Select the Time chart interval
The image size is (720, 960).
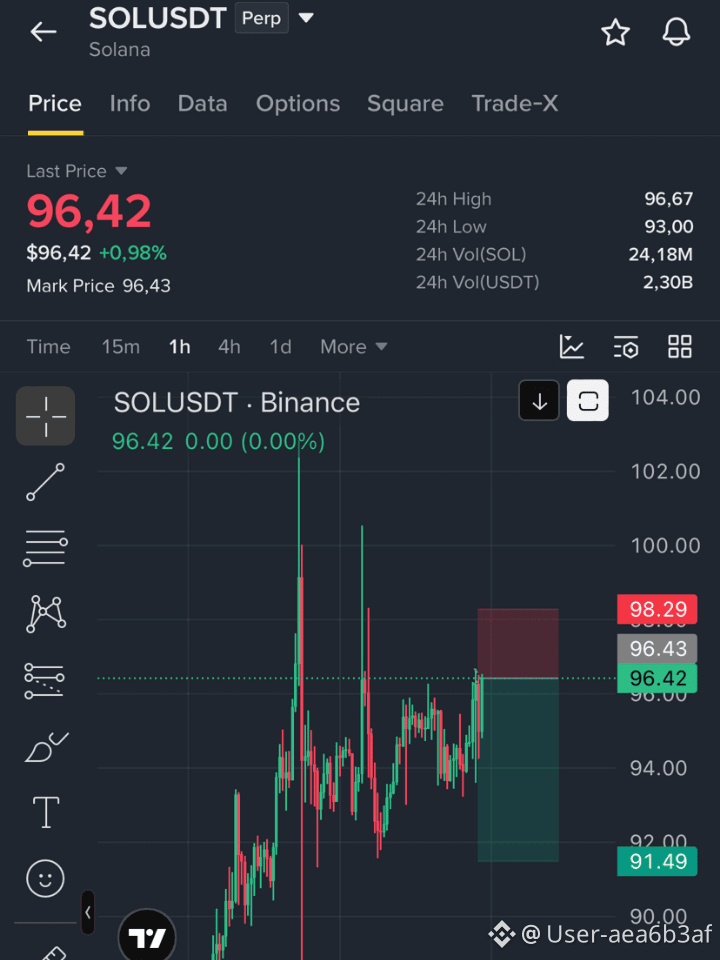pyautogui.click(x=48, y=347)
